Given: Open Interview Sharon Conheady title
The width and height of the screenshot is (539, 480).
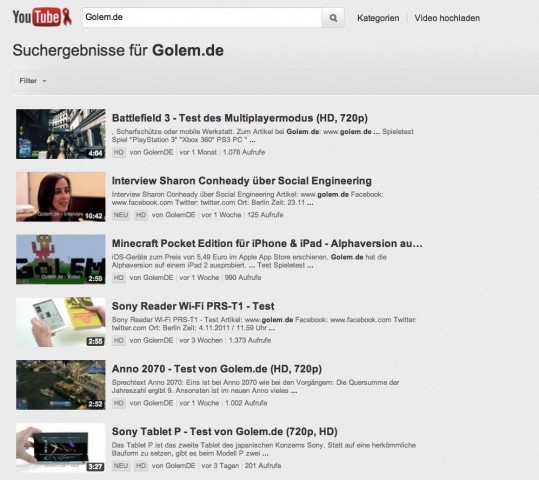Looking at the screenshot, I should 242,181.
